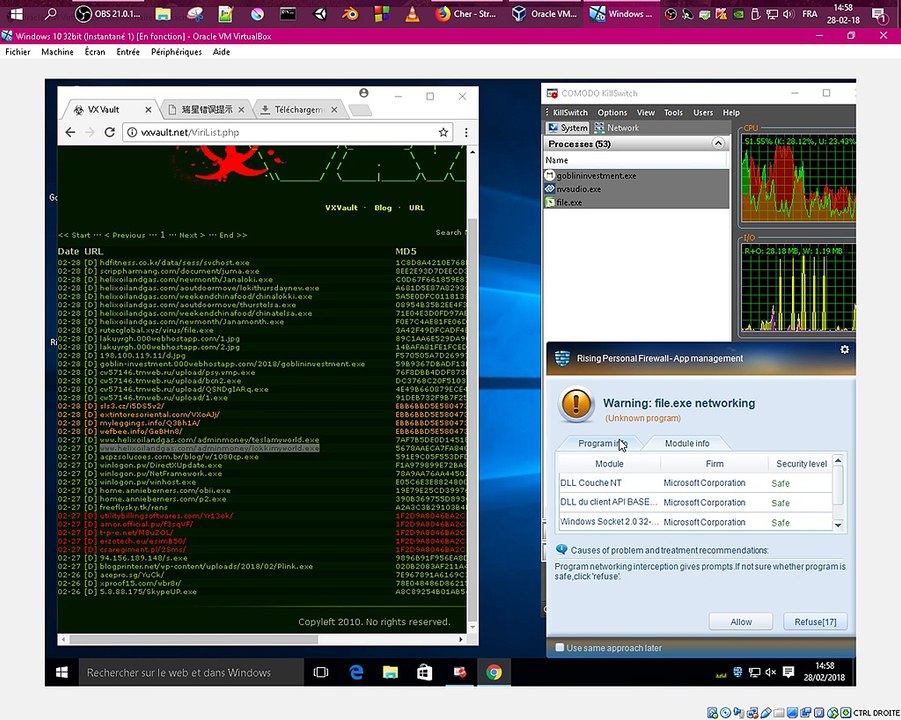
Task: Click Chrome's back arrow
Action: pyautogui.click(x=70, y=132)
